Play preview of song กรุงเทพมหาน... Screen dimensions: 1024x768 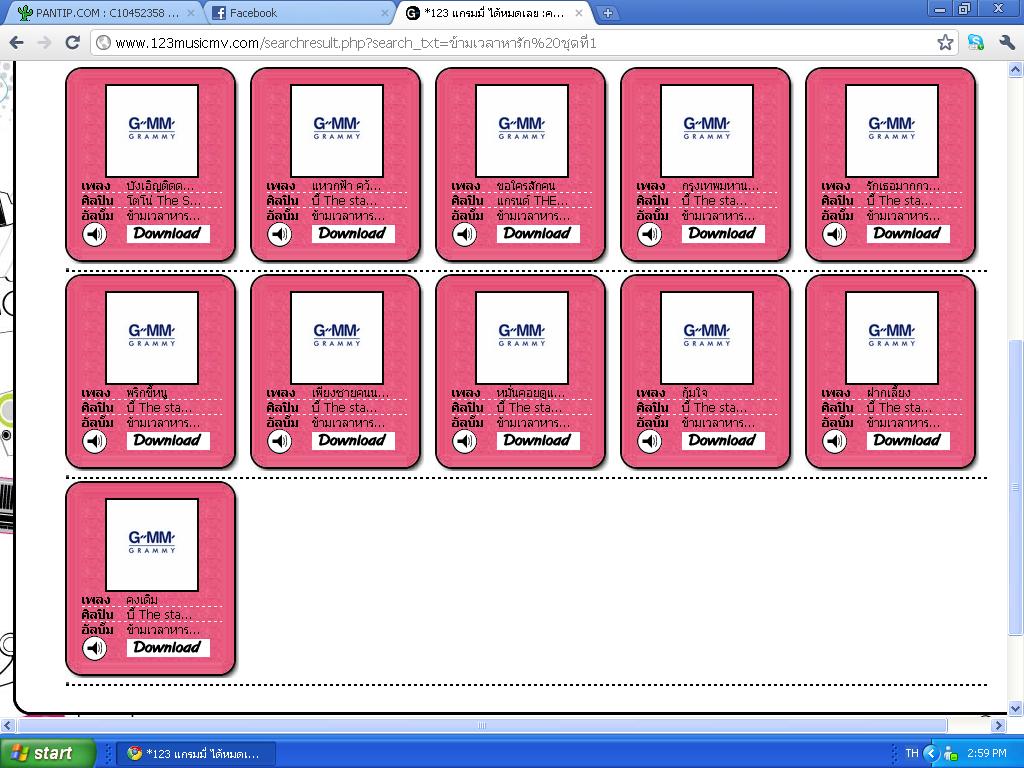(x=650, y=234)
